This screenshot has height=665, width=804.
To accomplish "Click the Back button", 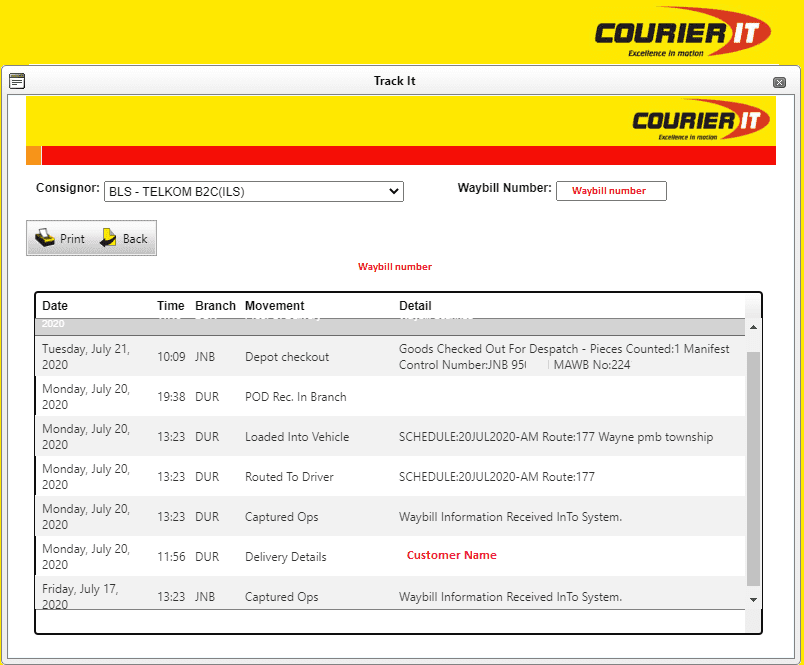I will [x=124, y=238].
